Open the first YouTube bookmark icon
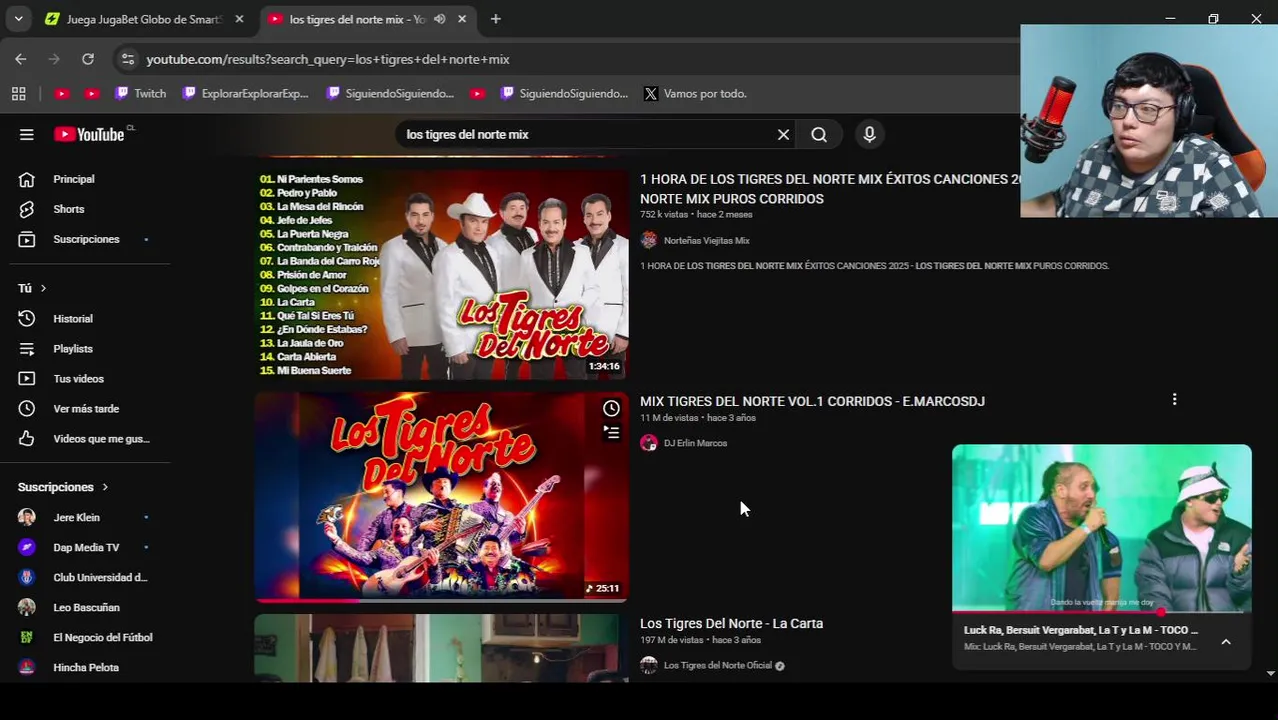Image resolution: width=1278 pixels, height=720 pixels. coord(62,93)
